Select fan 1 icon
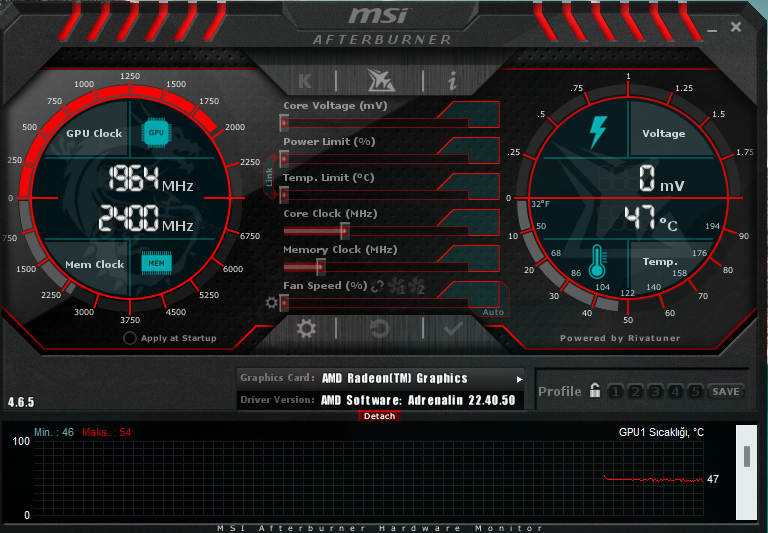This screenshot has width=768, height=533. (x=397, y=287)
